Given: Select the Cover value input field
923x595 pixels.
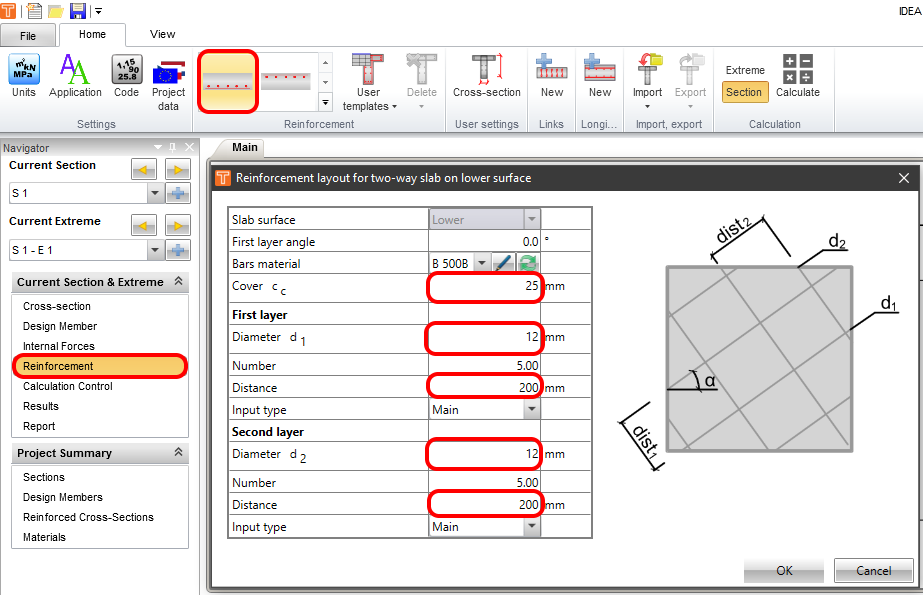Looking at the screenshot, I should tap(485, 287).
